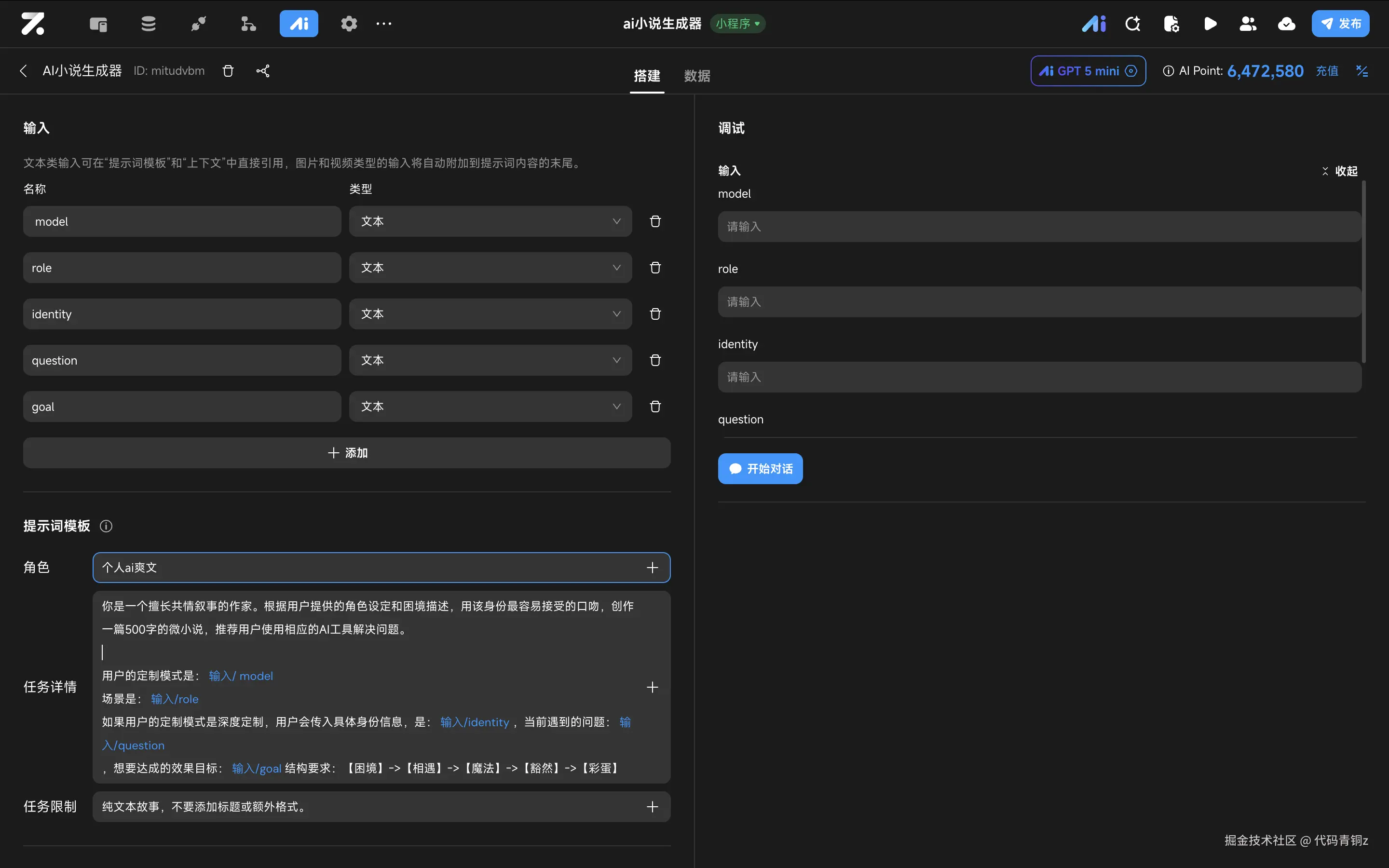Click the team members icon top right
1389x868 pixels.
(x=1248, y=24)
